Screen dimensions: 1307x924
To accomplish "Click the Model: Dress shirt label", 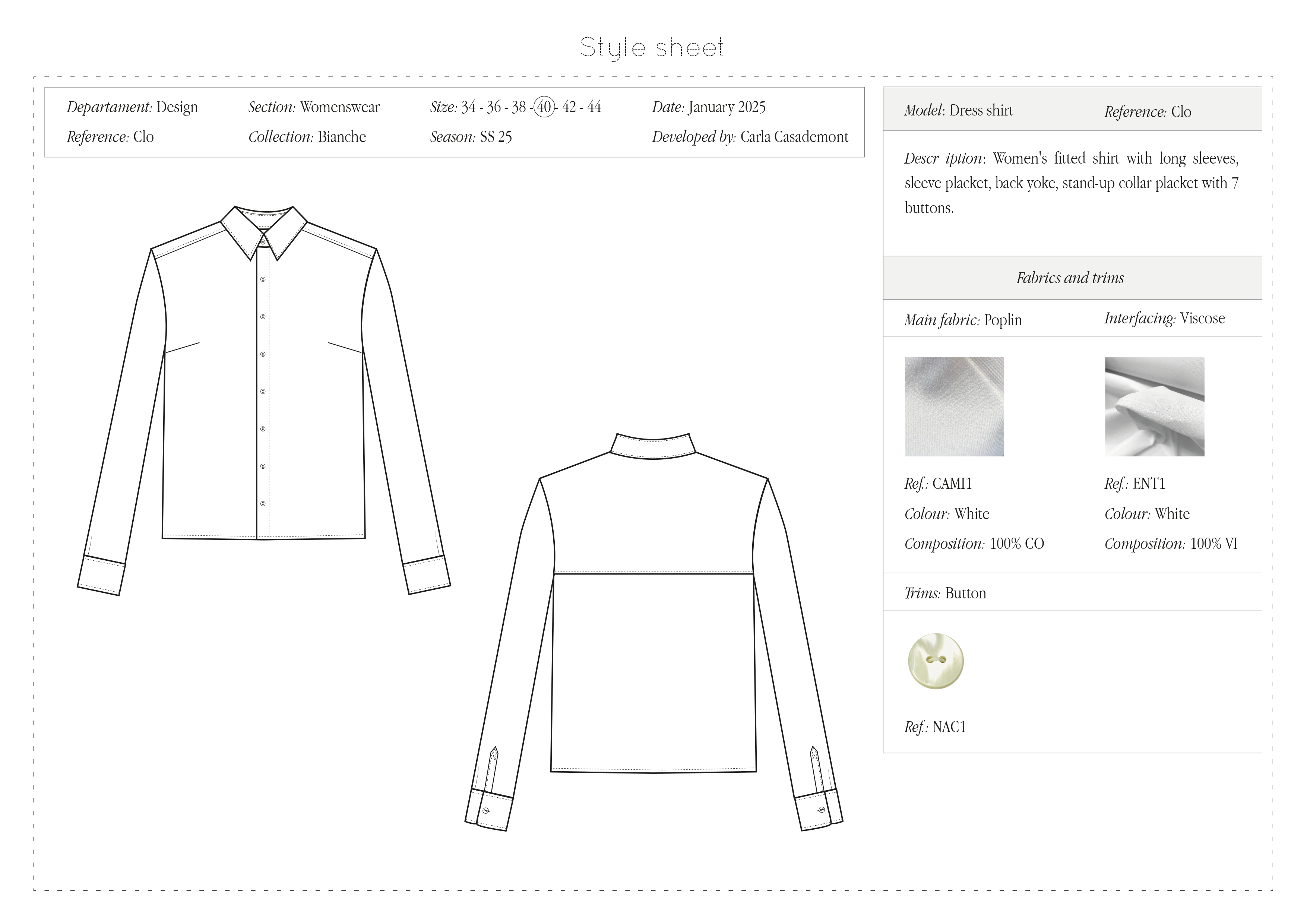I will click(x=959, y=110).
